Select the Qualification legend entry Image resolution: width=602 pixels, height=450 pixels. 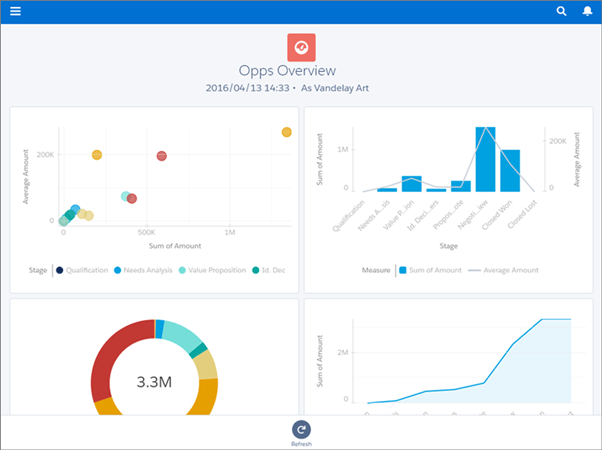click(82, 270)
